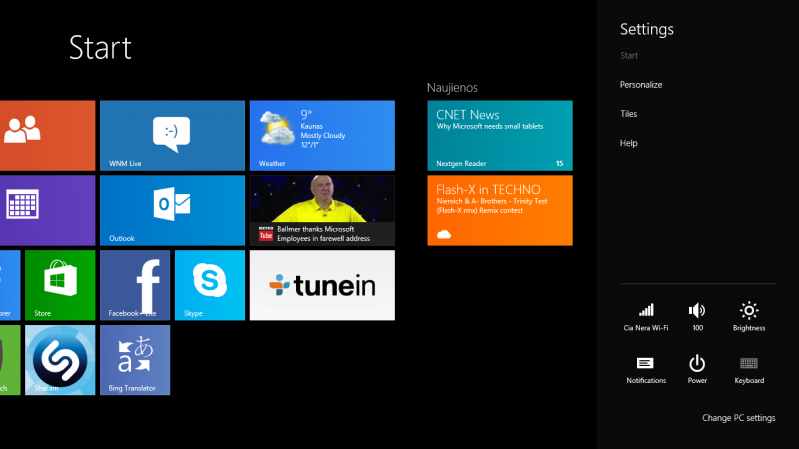This screenshot has height=449, width=799.
Task: Open the Ballmer farewell video thumbnail
Action: pyautogui.click(x=321, y=209)
